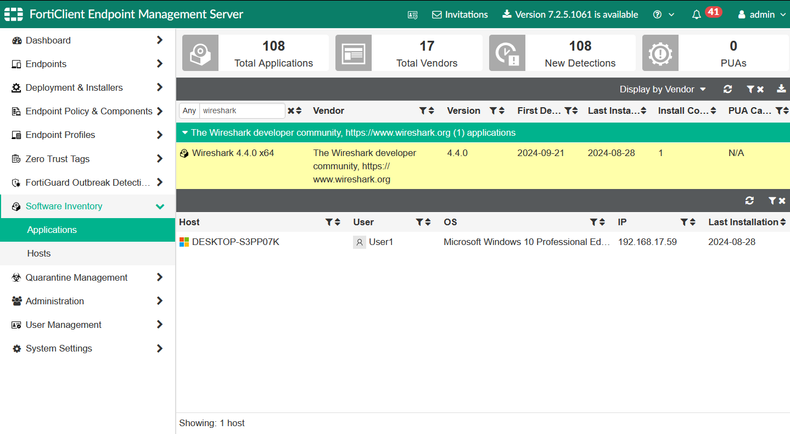This screenshot has width=790, height=434.
Task: Open Invitations
Action: [460, 15]
